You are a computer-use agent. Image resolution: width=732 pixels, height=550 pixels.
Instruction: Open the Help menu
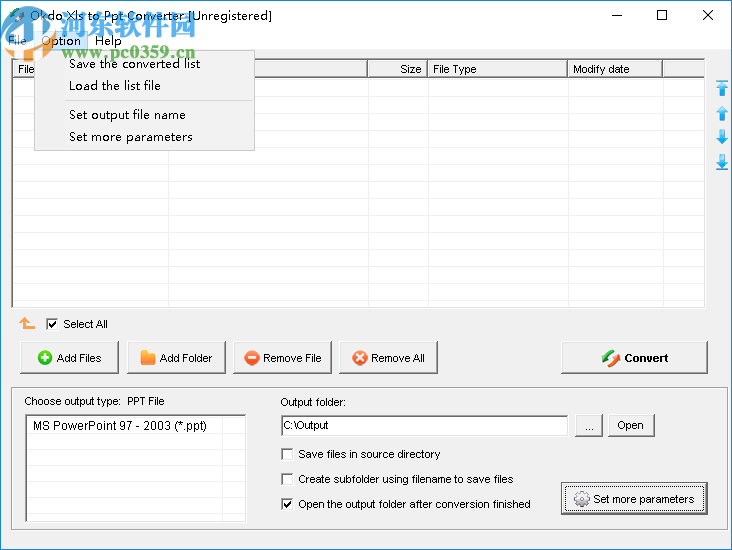108,41
